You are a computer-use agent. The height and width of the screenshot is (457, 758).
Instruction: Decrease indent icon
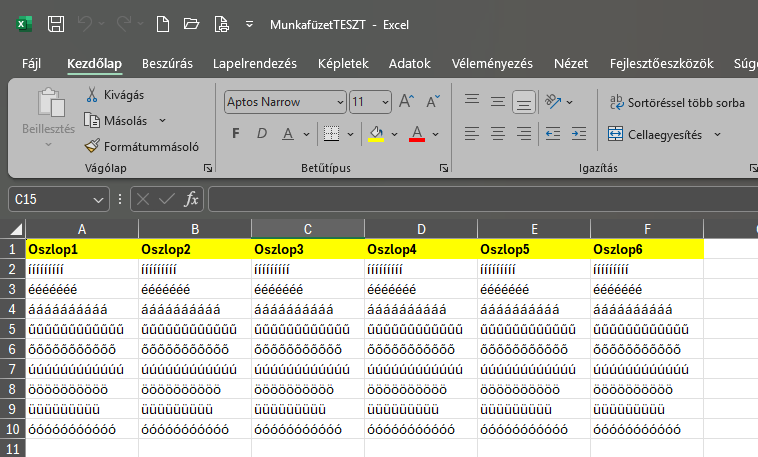(x=553, y=133)
